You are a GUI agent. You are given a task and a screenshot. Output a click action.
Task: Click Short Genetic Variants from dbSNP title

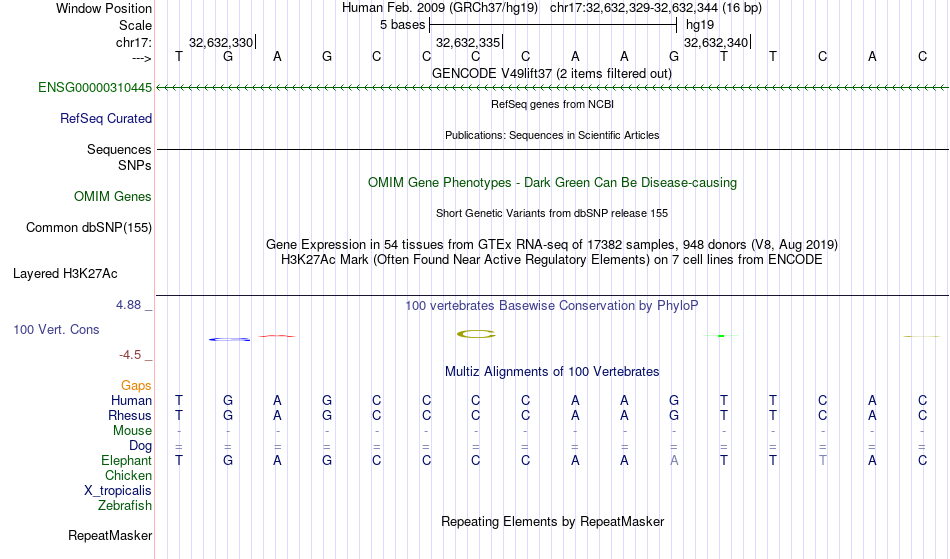pos(551,213)
